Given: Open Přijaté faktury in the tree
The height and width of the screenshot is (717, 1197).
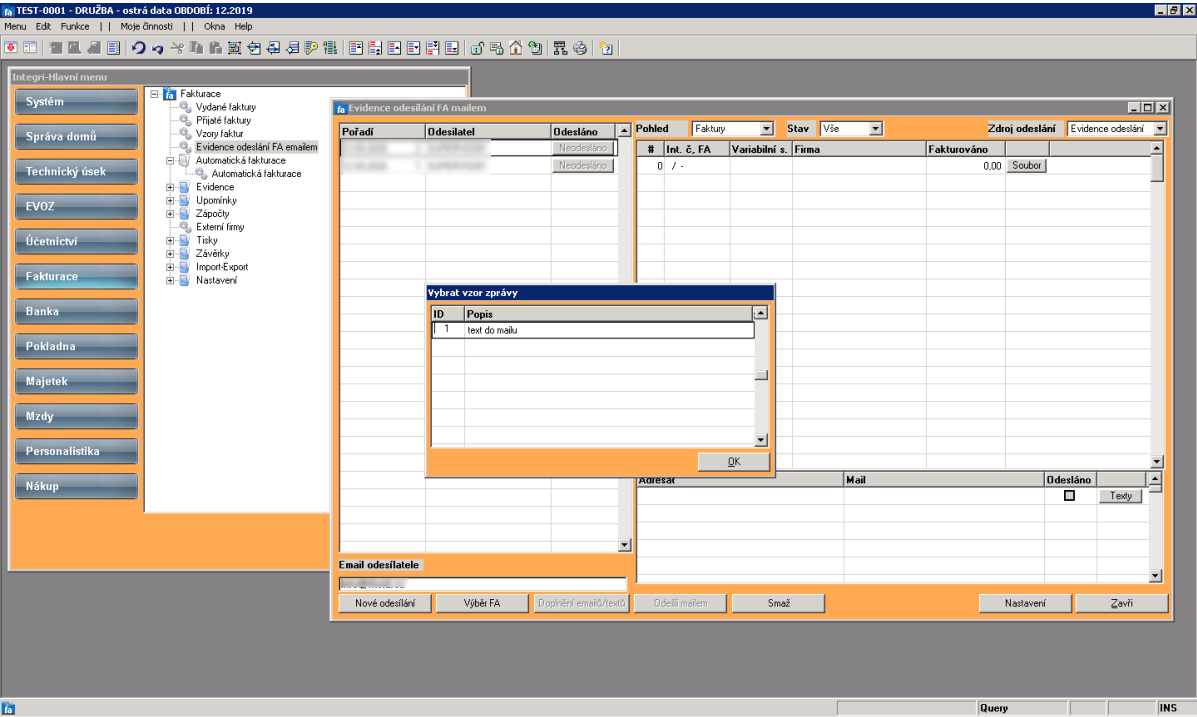Looking at the screenshot, I should click(223, 121).
